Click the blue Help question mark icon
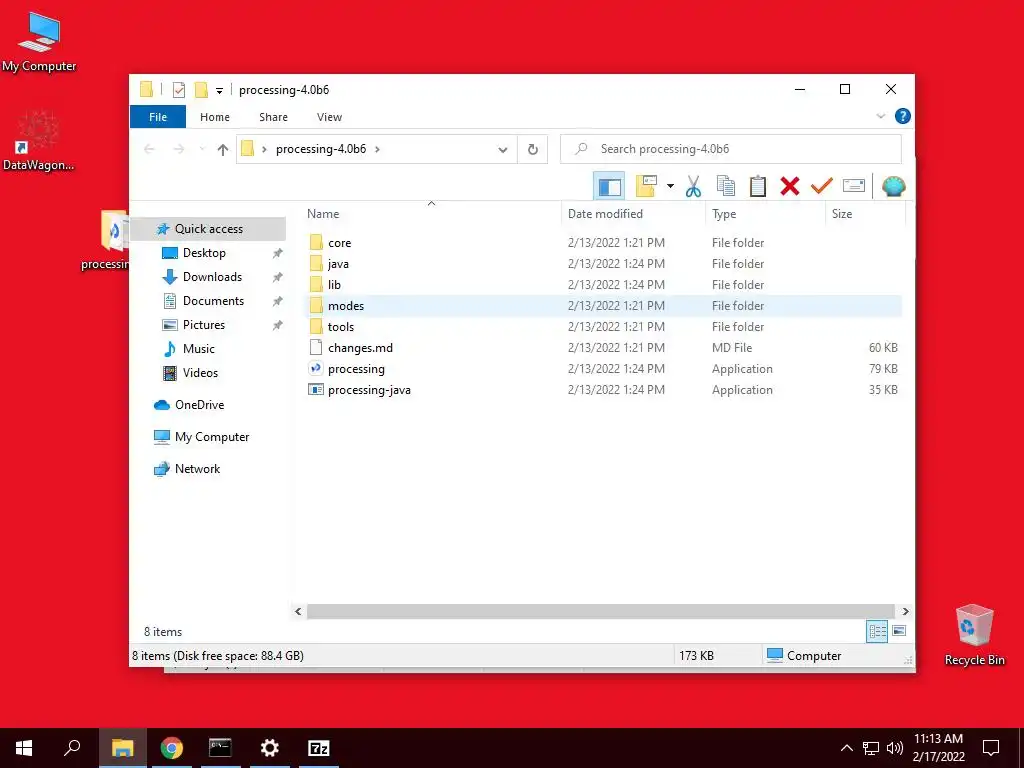The height and width of the screenshot is (768, 1024). (x=903, y=116)
